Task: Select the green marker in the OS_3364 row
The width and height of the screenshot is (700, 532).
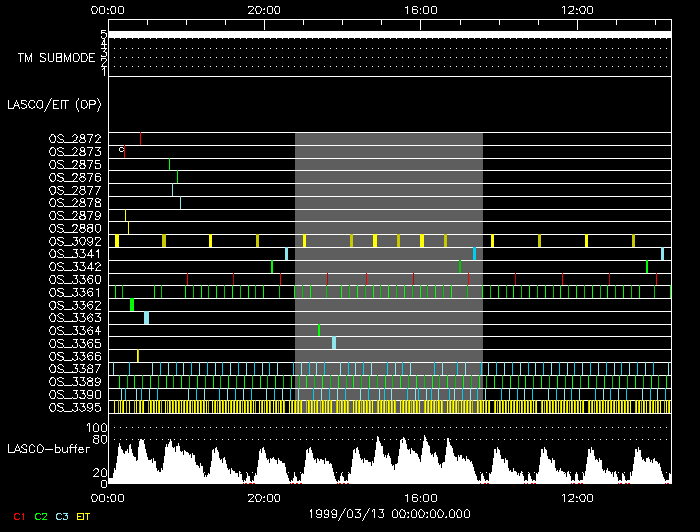Action: tap(319, 331)
